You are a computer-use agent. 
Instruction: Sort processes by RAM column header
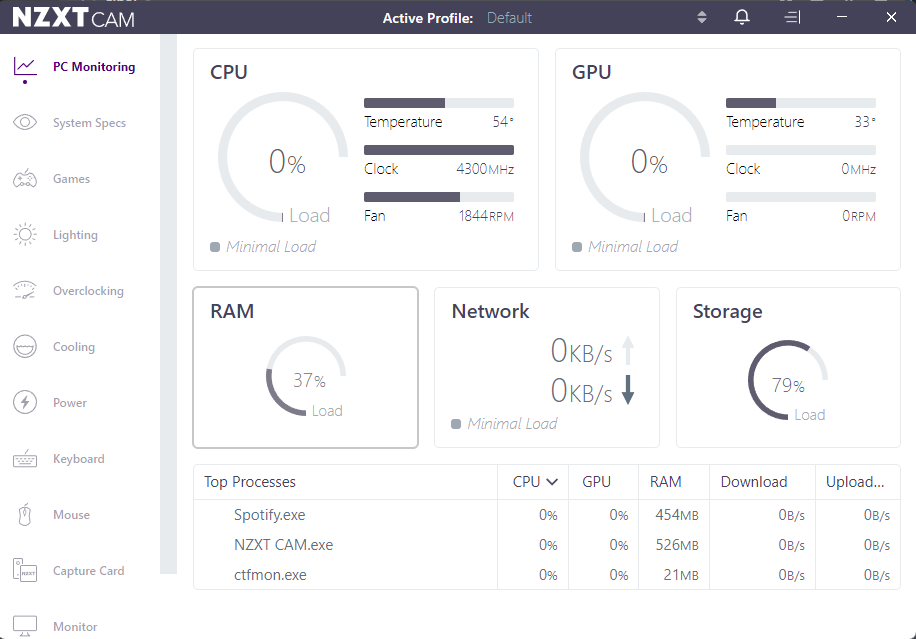[665, 482]
